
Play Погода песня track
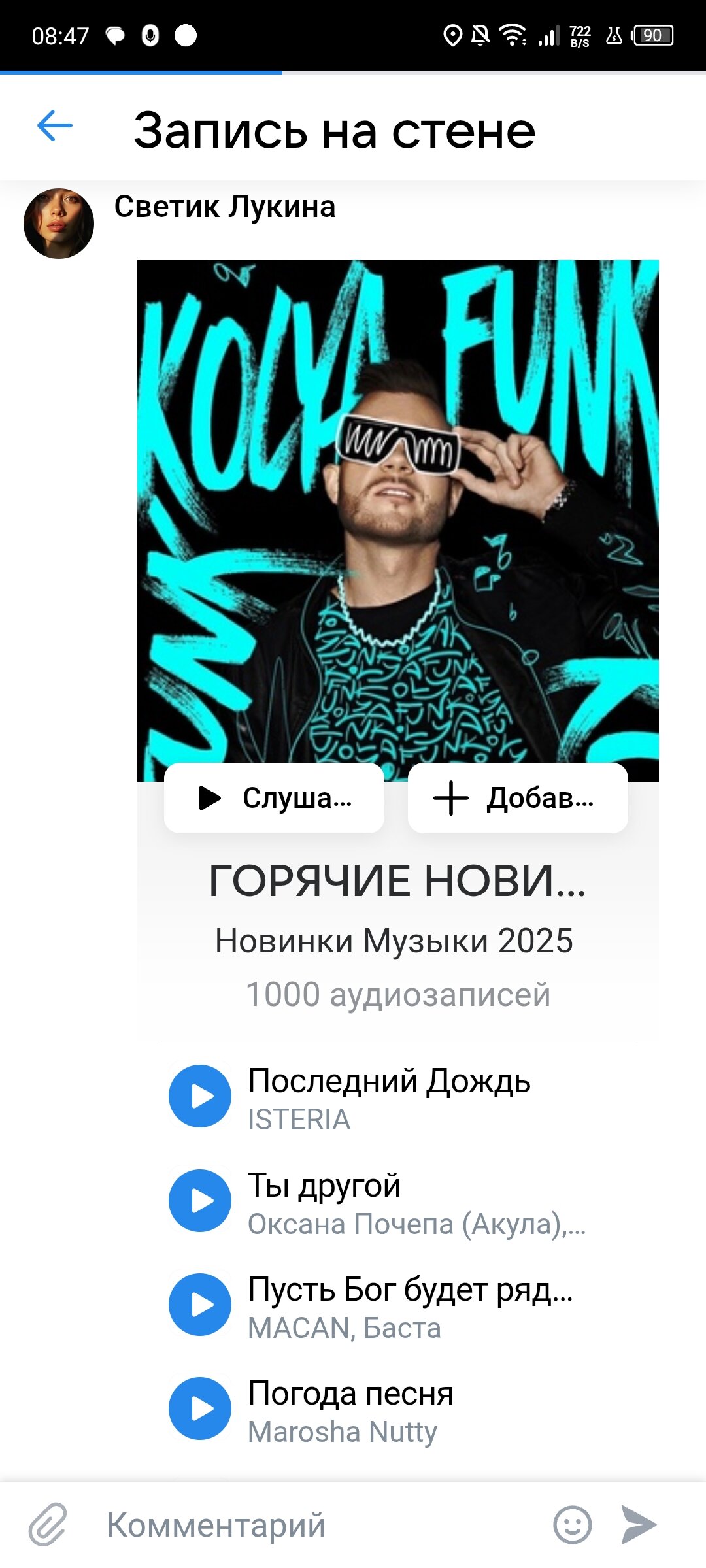click(200, 1409)
